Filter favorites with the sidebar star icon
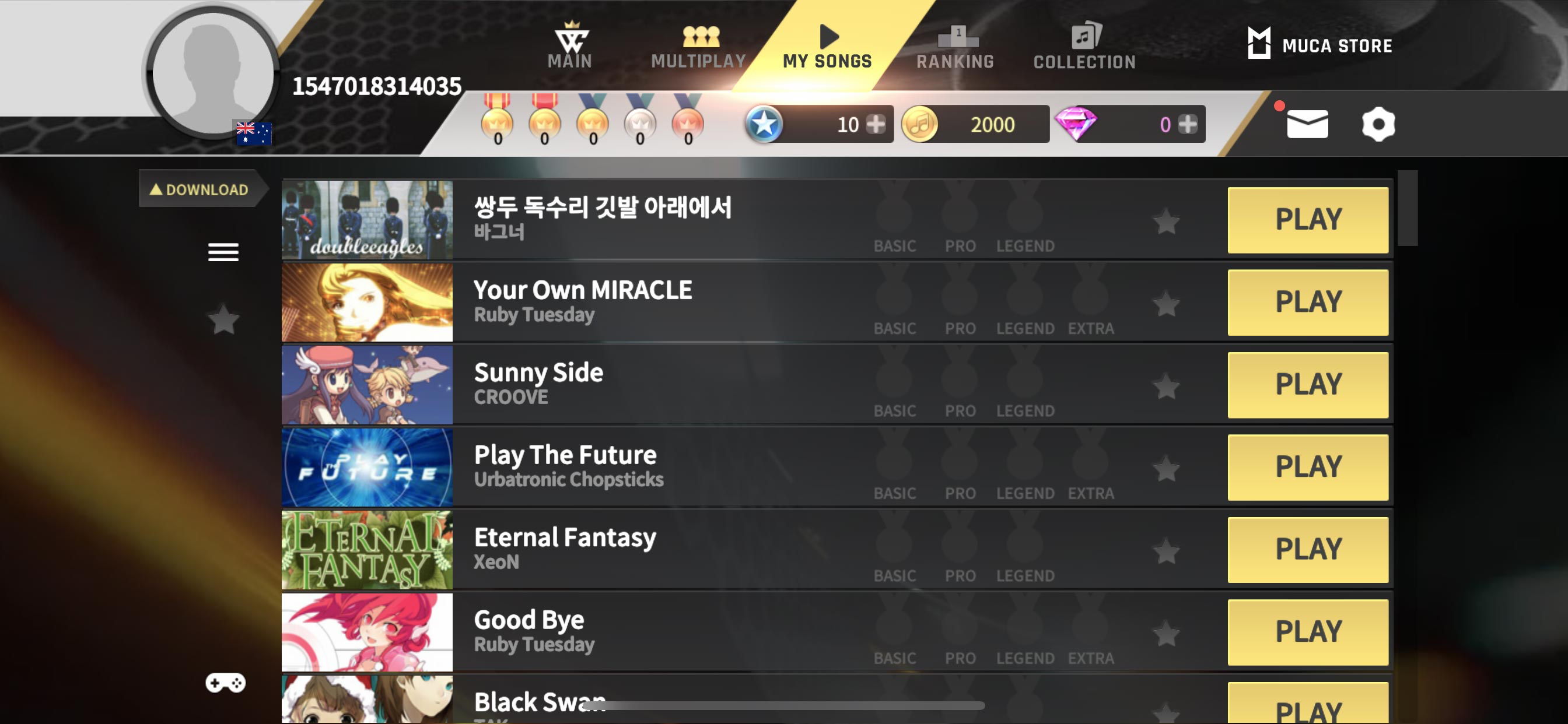 [x=223, y=319]
